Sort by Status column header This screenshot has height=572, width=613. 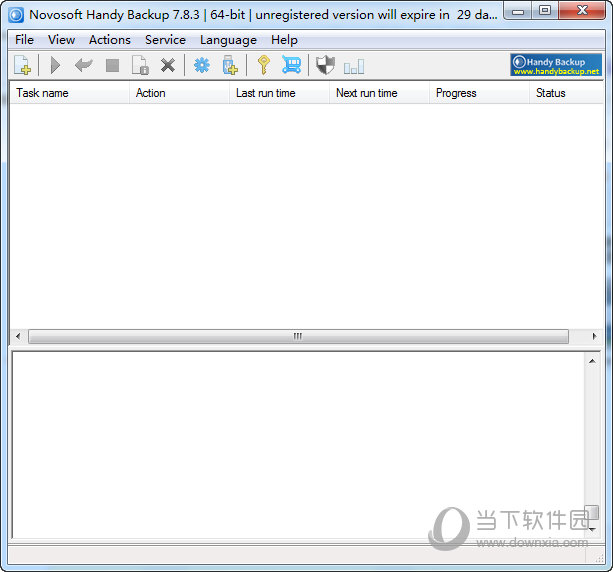click(x=567, y=93)
